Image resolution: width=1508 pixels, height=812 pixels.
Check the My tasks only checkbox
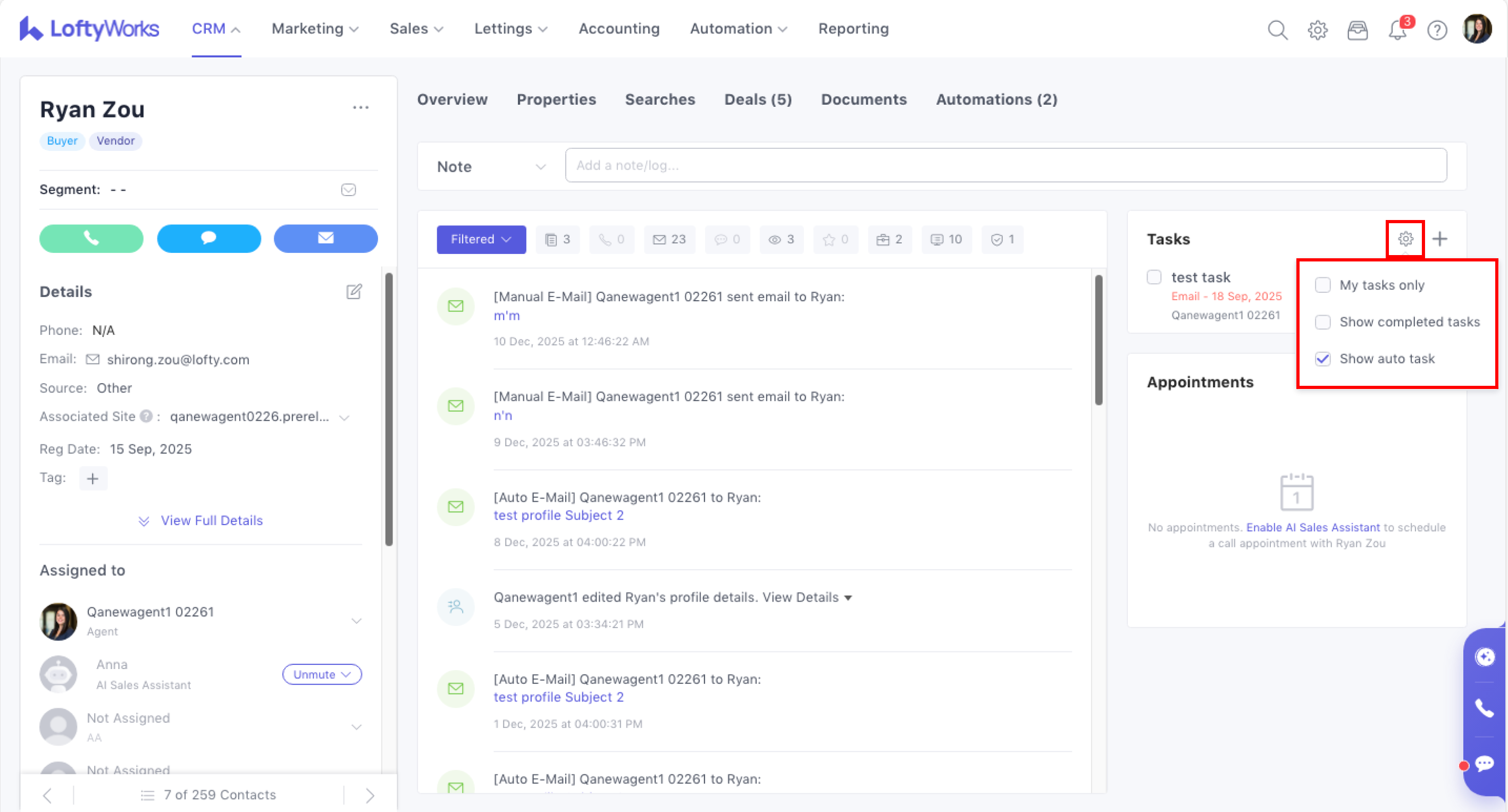(1322, 285)
